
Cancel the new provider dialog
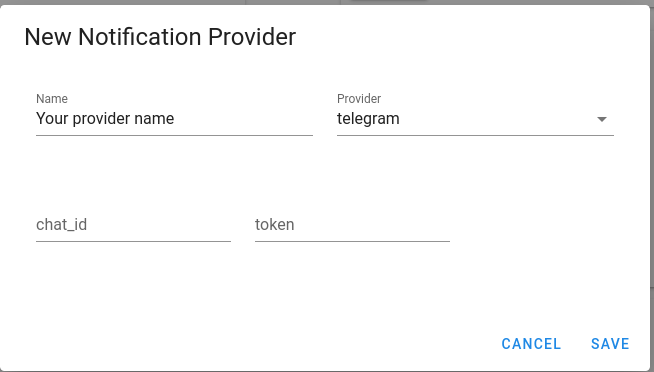point(531,344)
